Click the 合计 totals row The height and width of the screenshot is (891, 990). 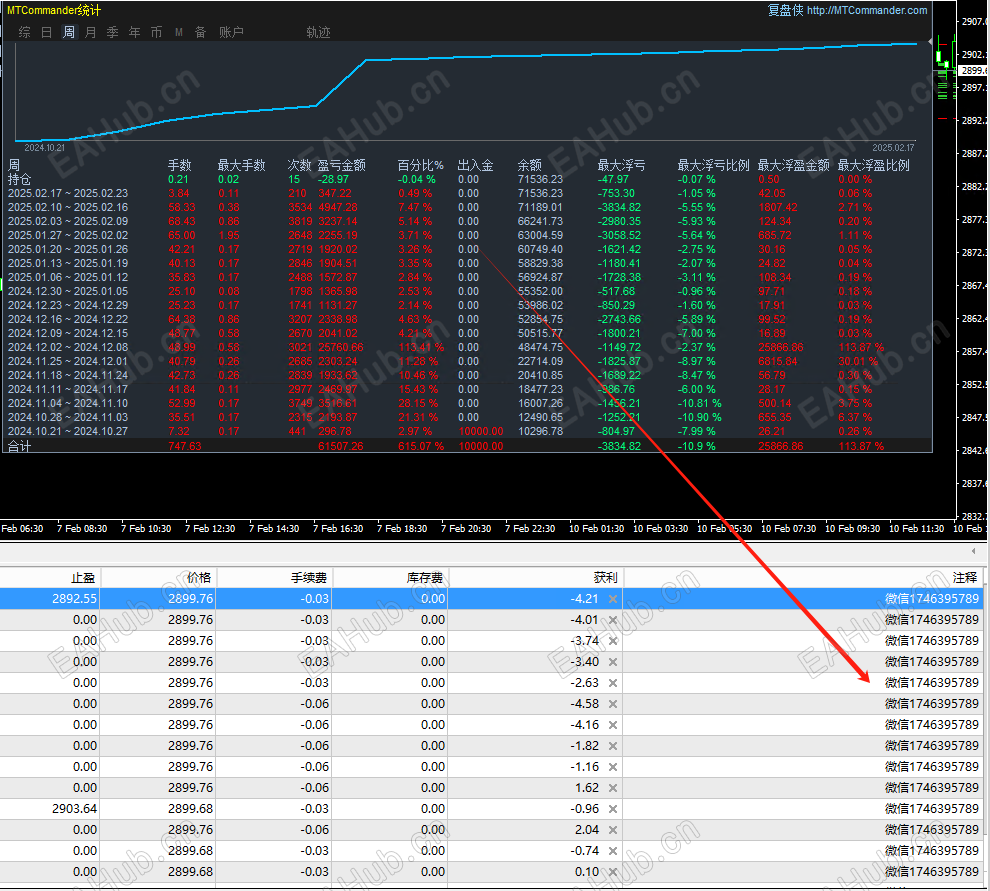coord(467,446)
